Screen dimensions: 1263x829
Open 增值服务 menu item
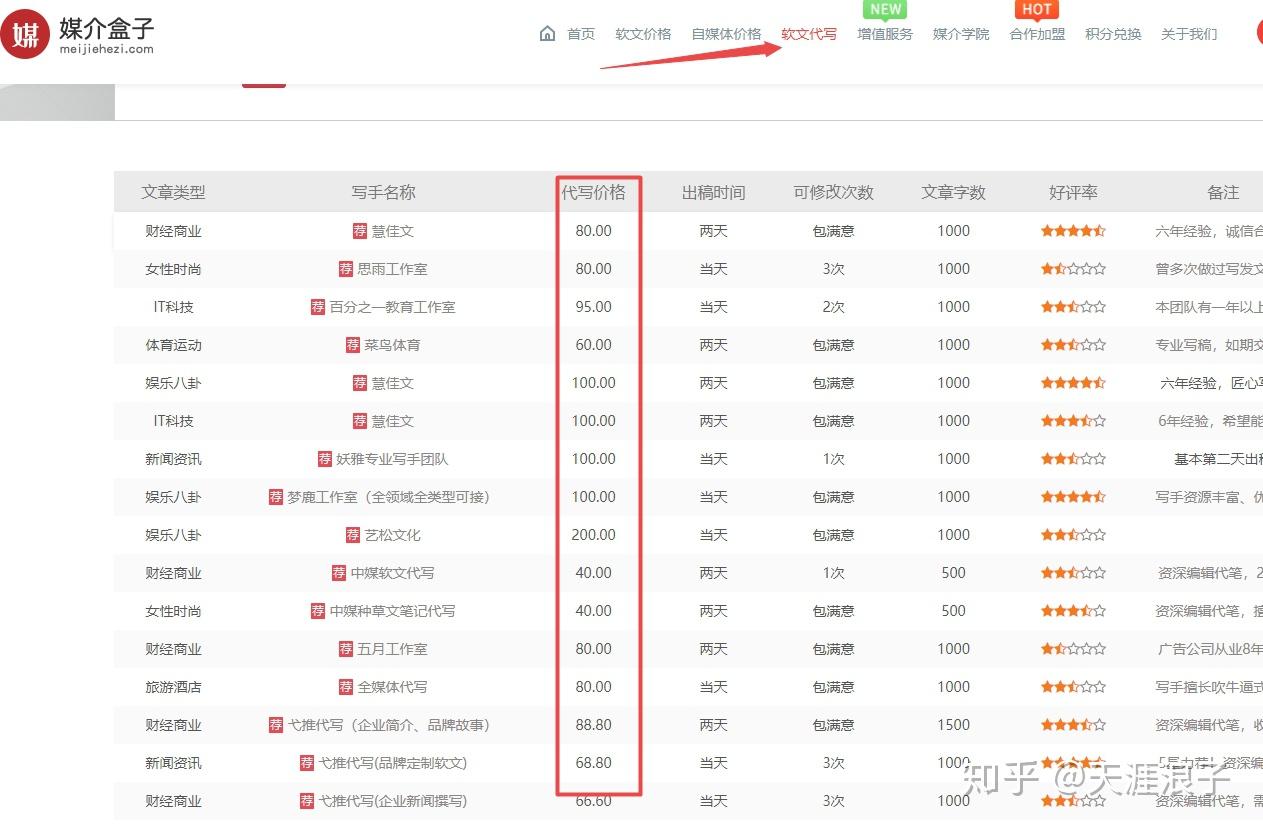coord(885,34)
